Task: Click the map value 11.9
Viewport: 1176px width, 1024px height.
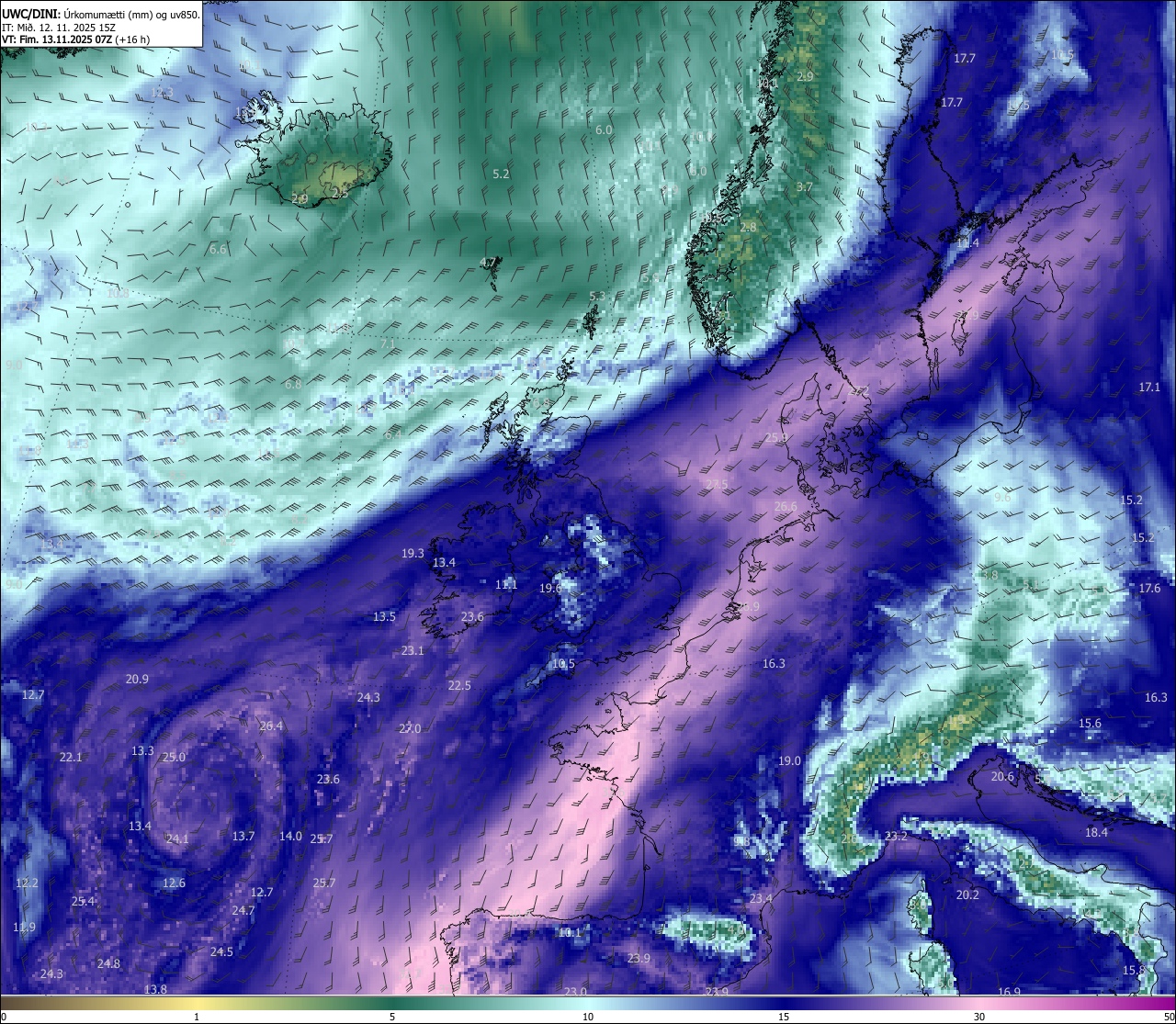Action: pyautogui.click(x=24, y=928)
